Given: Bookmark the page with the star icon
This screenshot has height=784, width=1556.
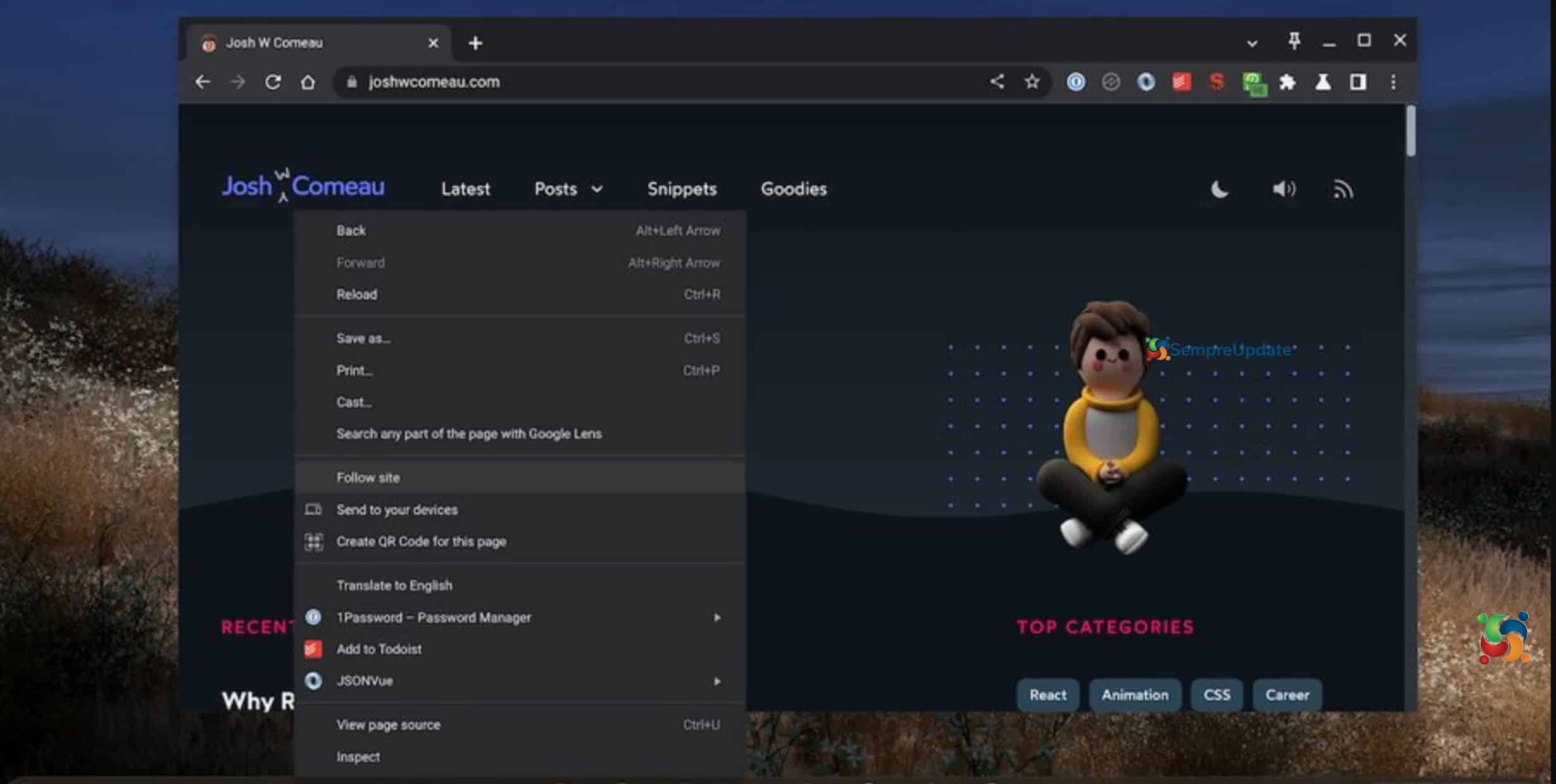Looking at the screenshot, I should (1032, 82).
